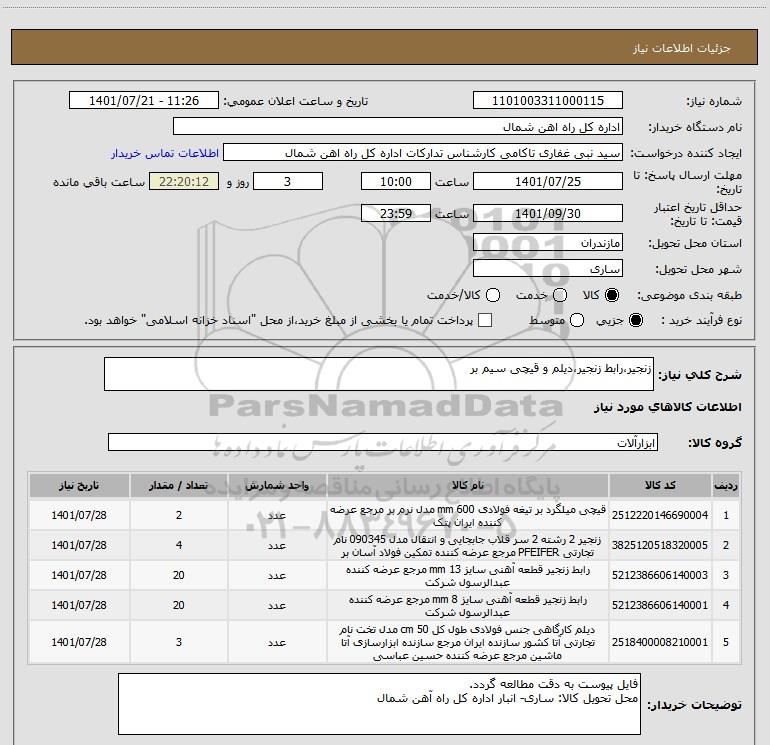Image resolution: width=770 pixels, height=745 pixels.
Task: Click the validity time field 23:59
Action: pos(396,213)
